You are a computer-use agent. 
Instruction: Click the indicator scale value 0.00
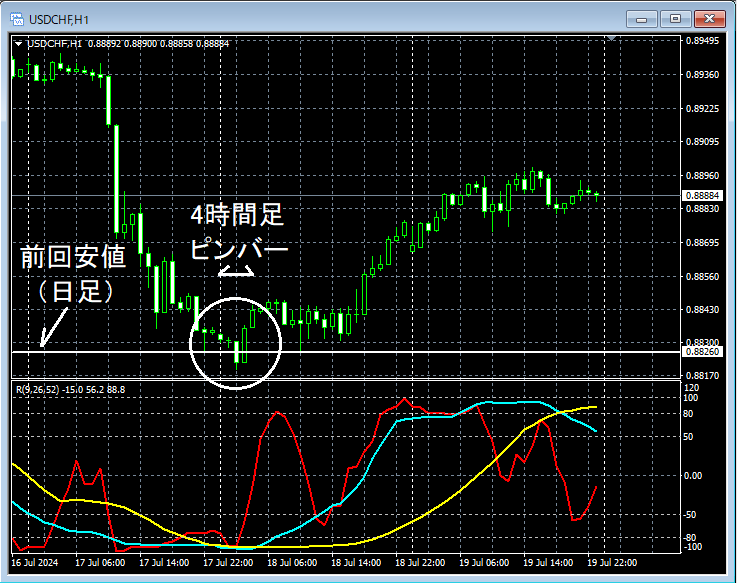pyautogui.click(x=693, y=476)
